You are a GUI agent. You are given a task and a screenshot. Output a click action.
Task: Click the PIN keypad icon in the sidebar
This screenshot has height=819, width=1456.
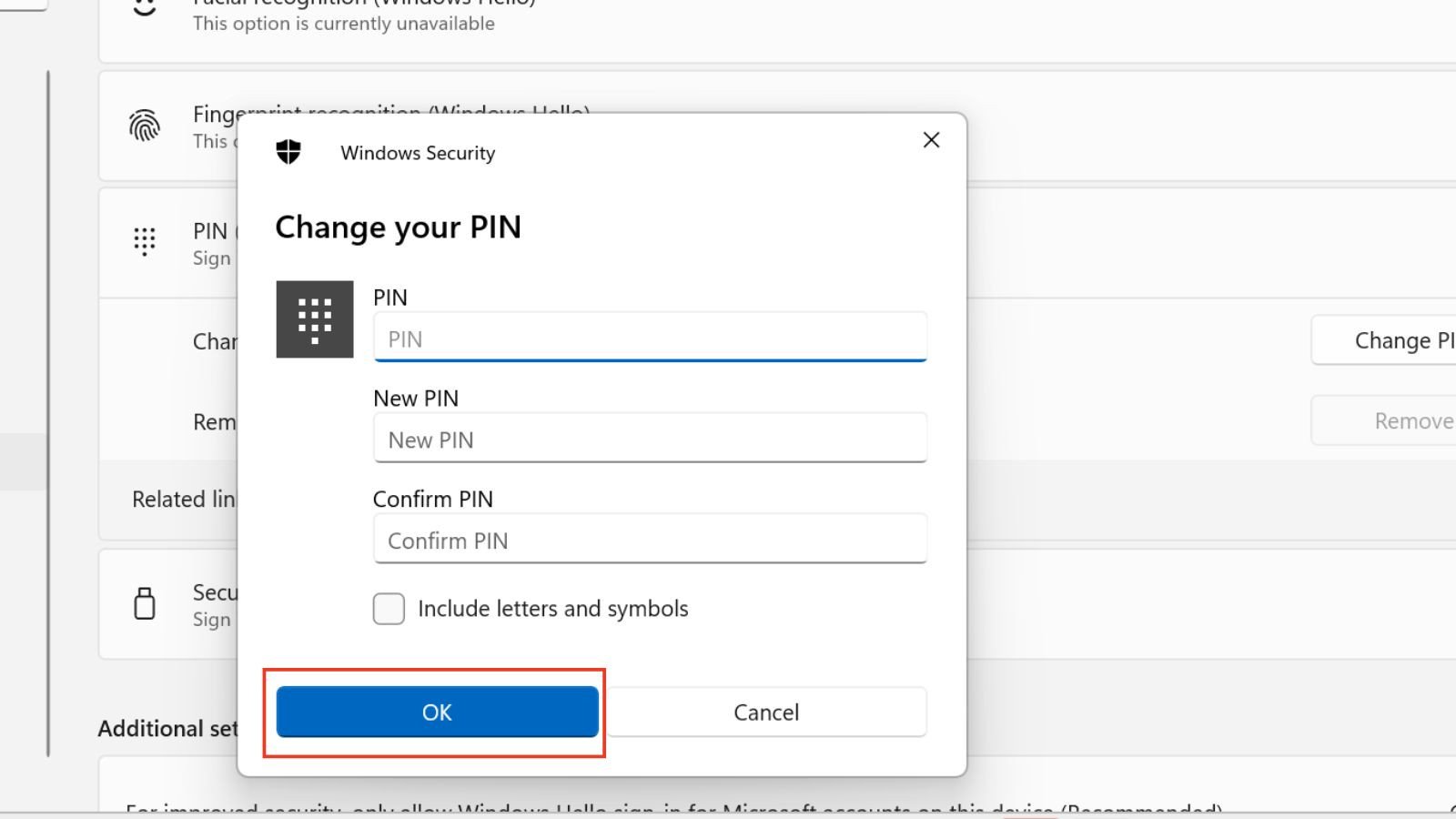pyautogui.click(x=145, y=241)
